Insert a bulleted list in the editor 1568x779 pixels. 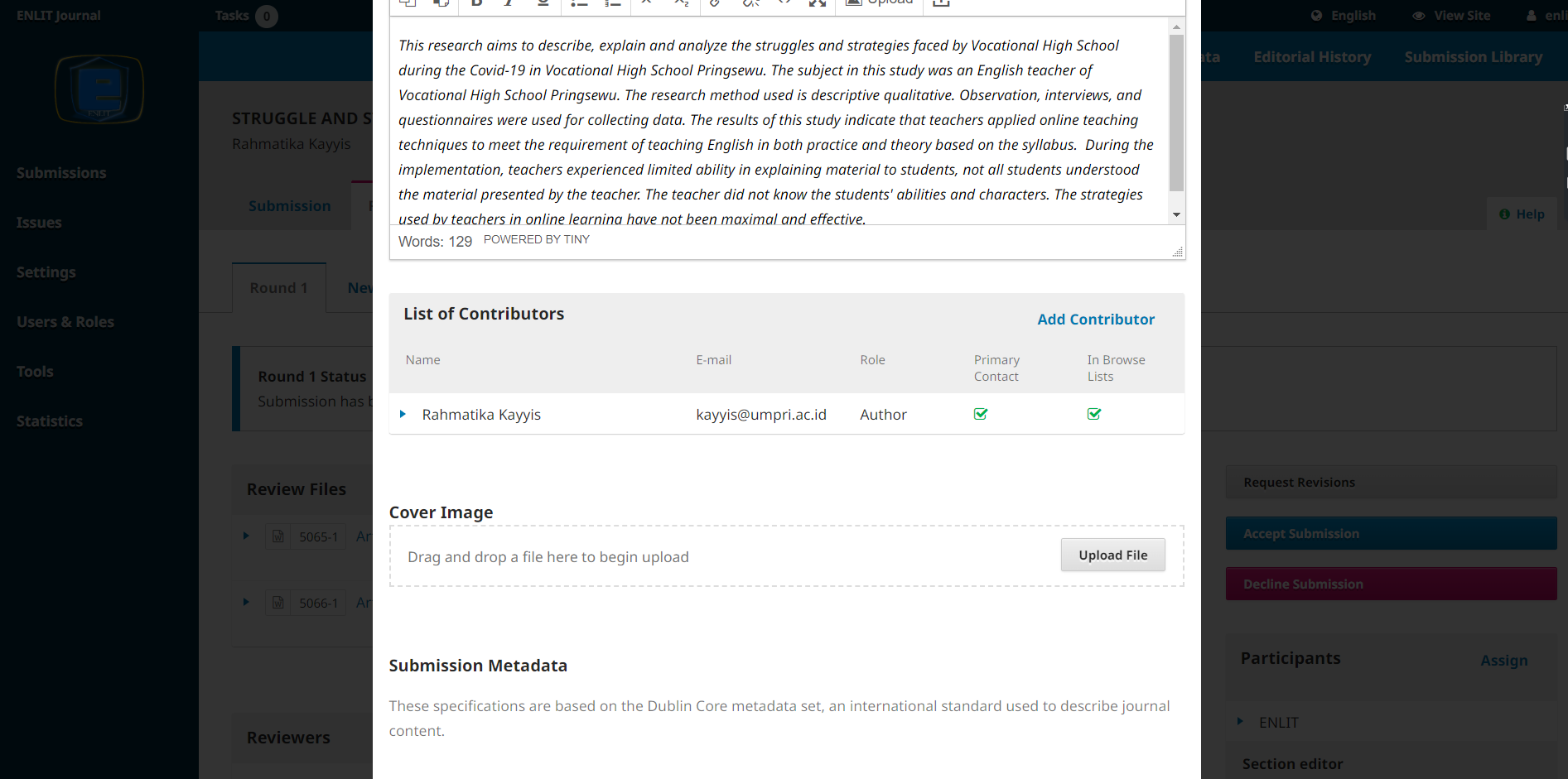pos(579,2)
